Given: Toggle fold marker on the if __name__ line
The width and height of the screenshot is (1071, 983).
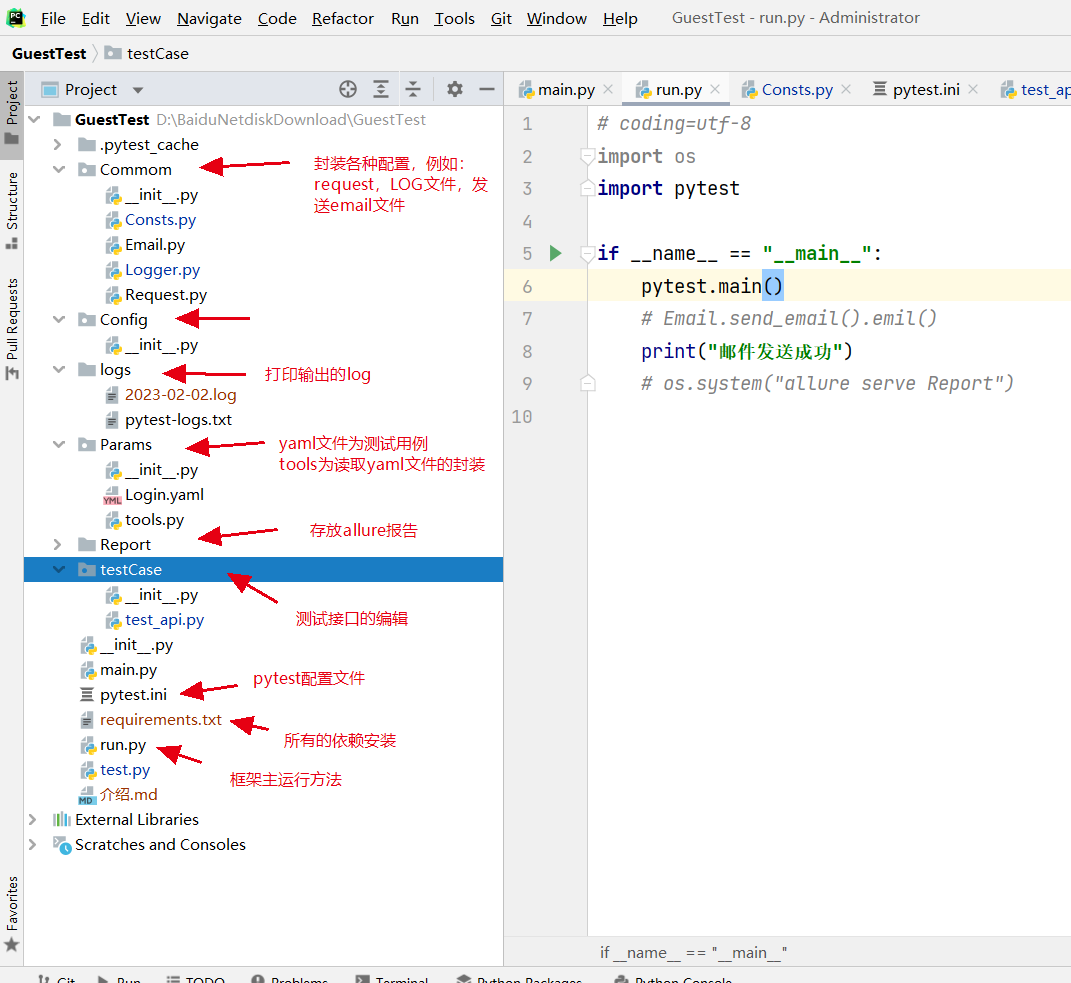Looking at the screenshot, I should (587, 253).
